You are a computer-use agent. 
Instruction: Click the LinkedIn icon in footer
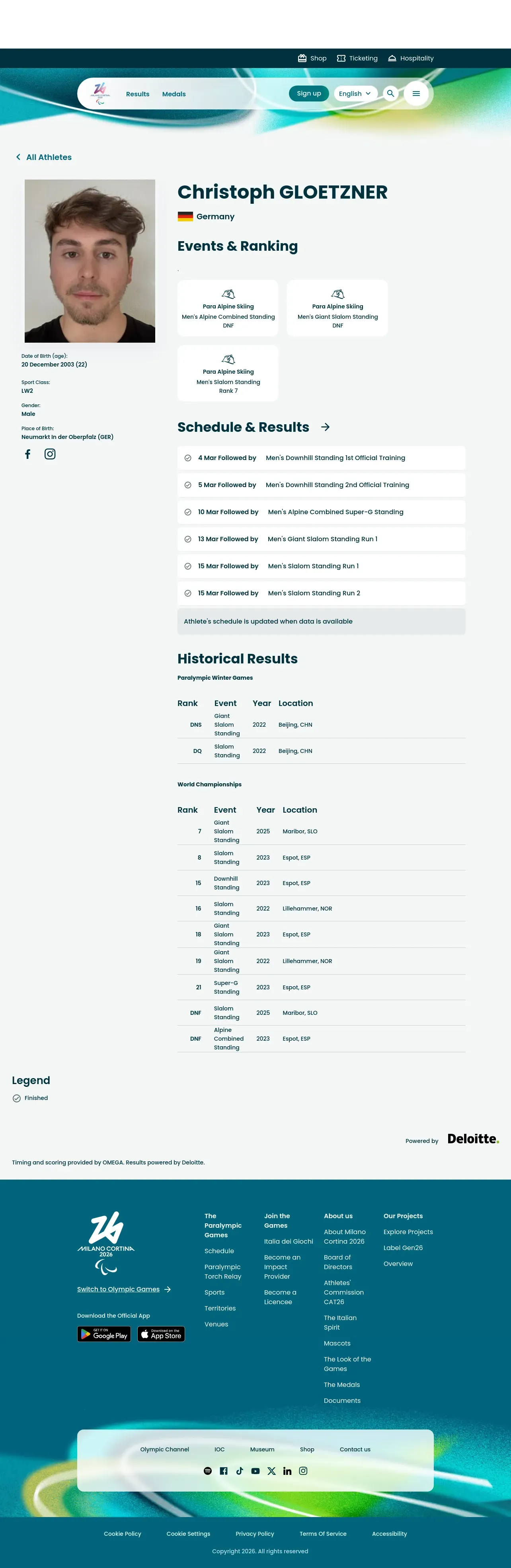[287, 1470]
